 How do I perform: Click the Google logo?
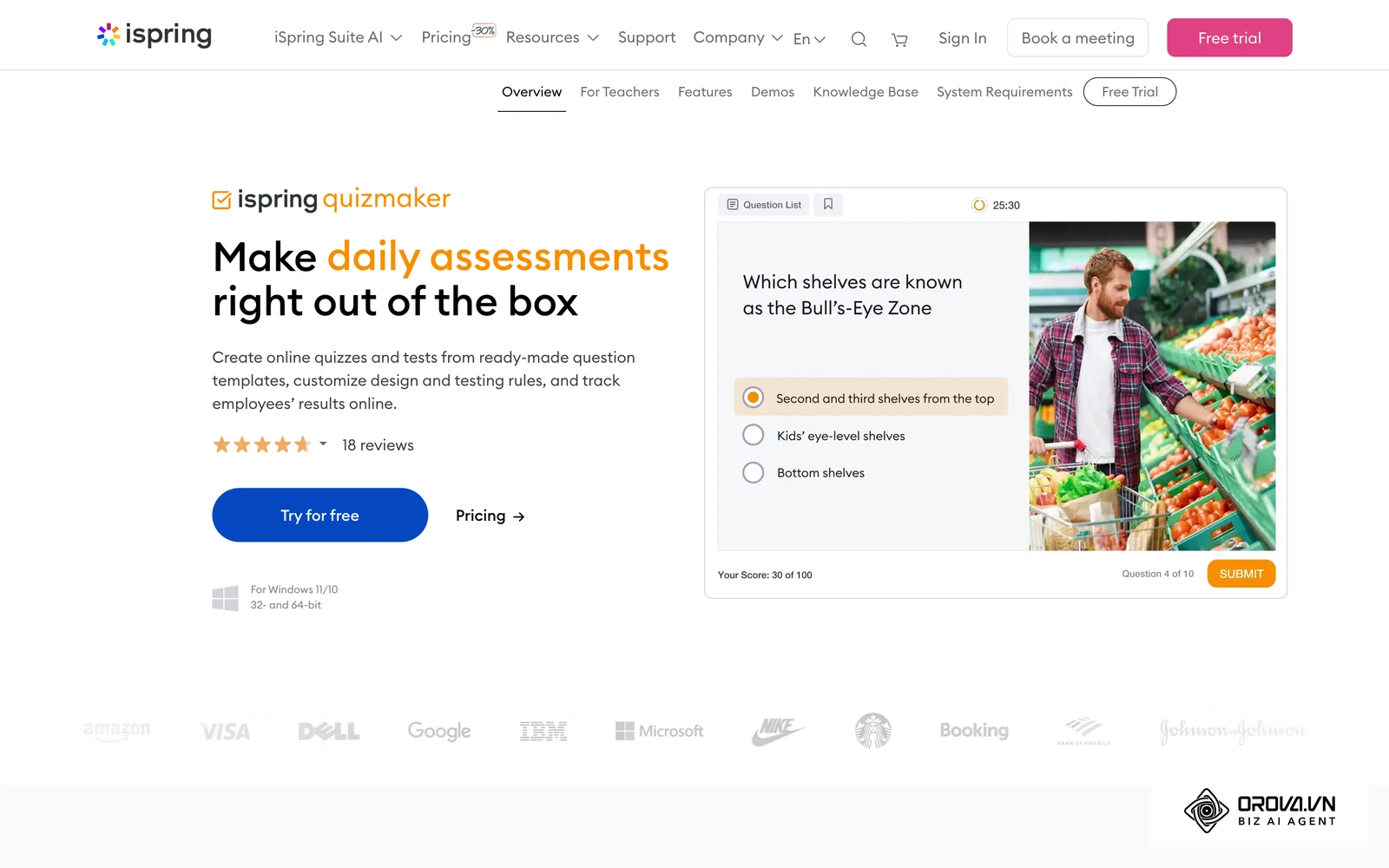point(439,732)
